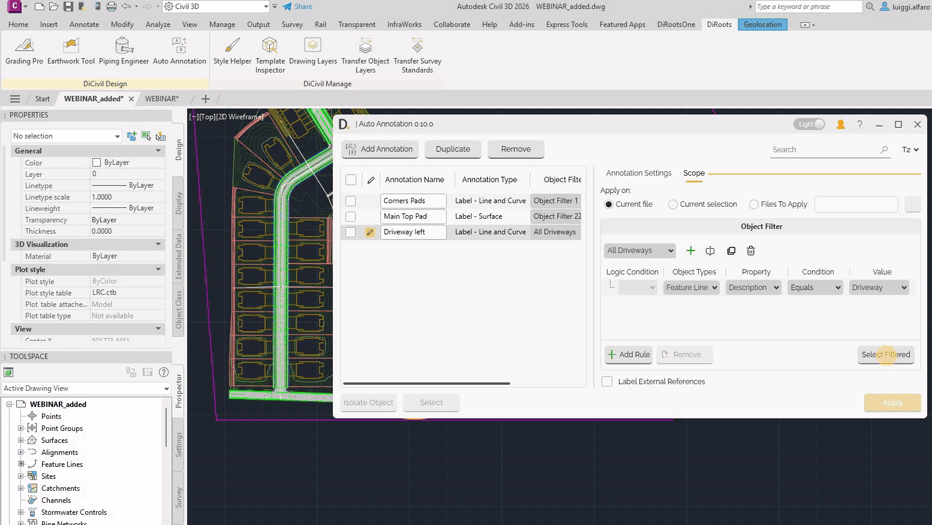The height and width of the screenshot is (525, 932).
Task: Click the Add Rule button
Action: click(x=629, y=354)
